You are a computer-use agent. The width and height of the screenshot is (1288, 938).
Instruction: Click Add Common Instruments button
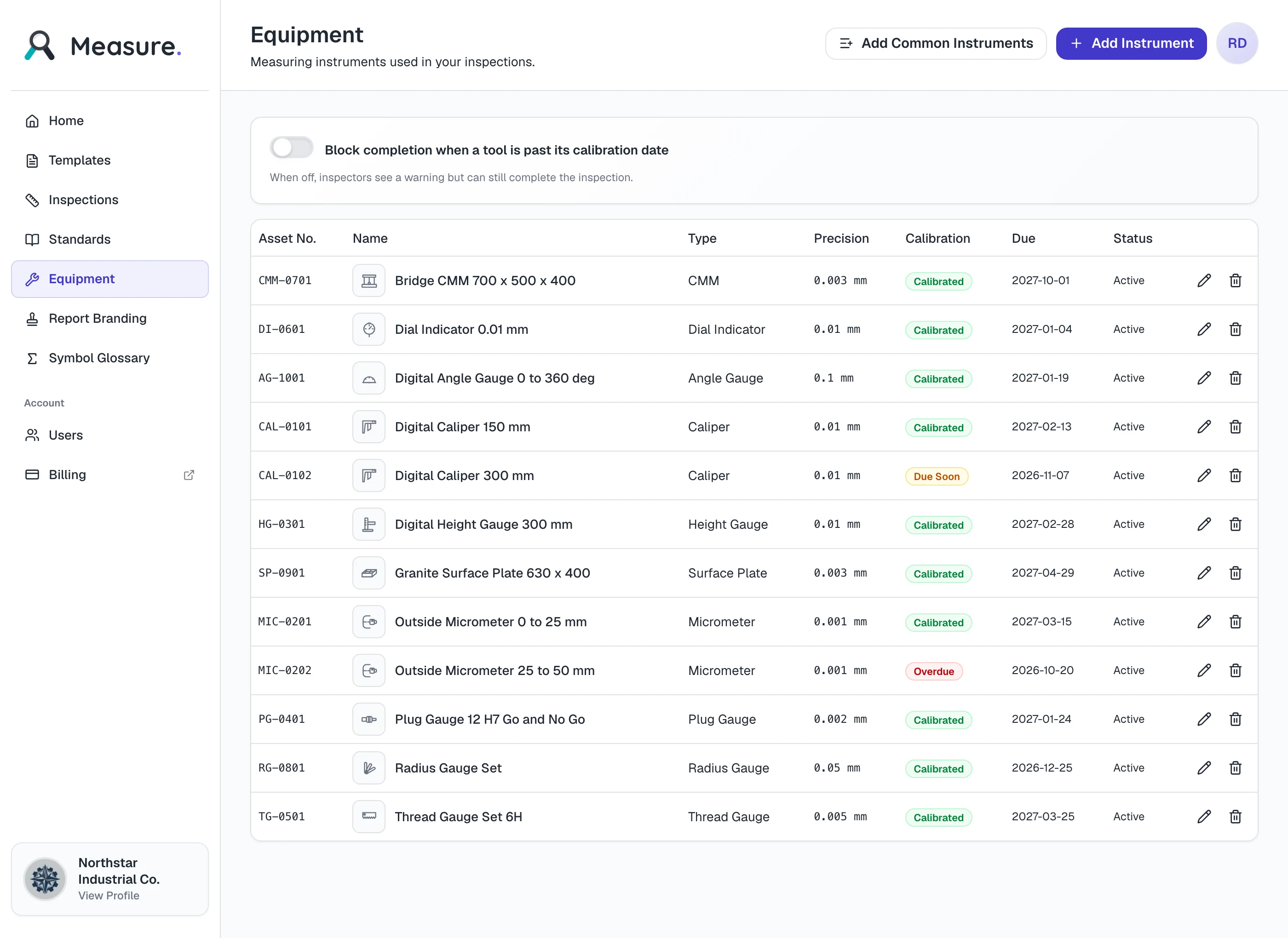coord(935,44)
